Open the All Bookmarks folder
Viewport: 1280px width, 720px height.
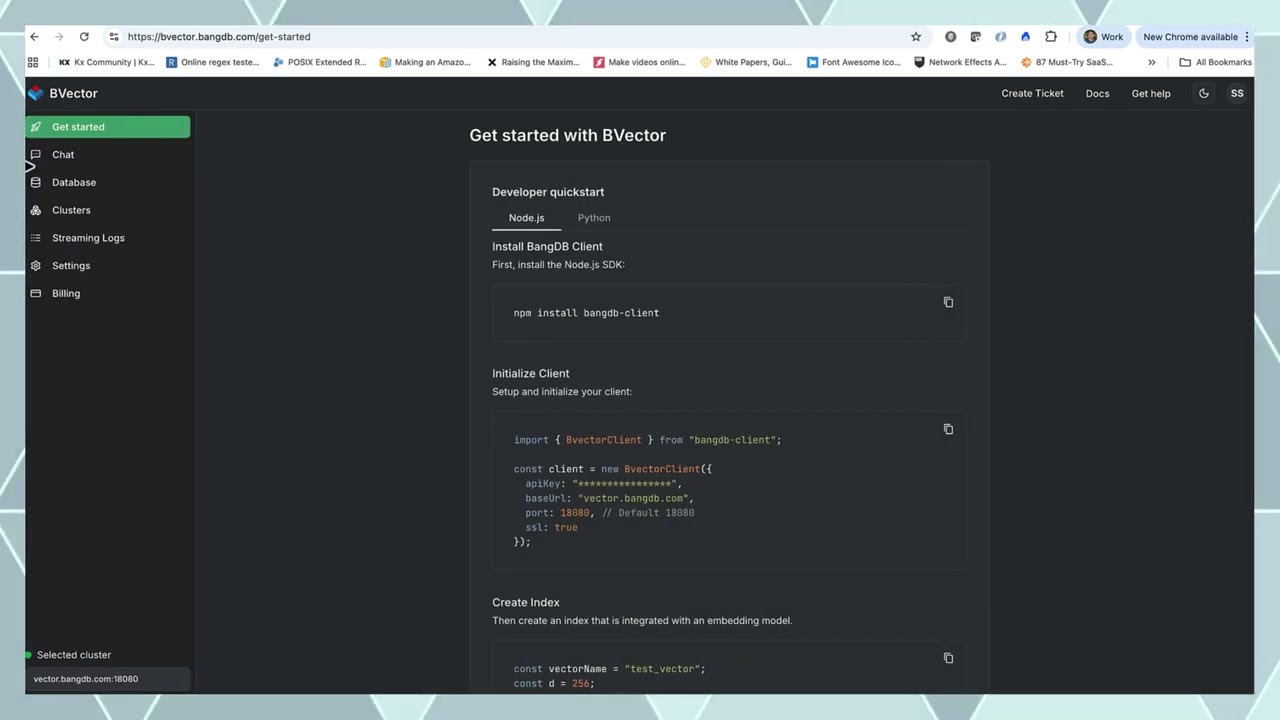(1215, 62)
